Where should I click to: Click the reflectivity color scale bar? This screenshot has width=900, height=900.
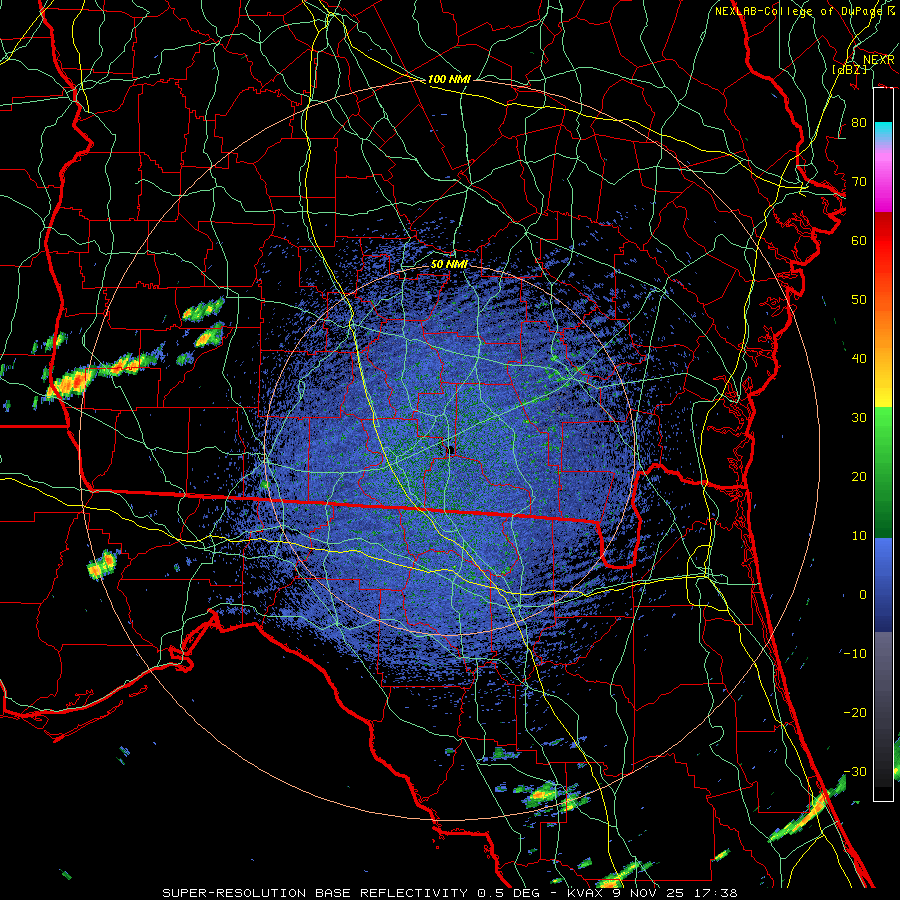[883, 444]
